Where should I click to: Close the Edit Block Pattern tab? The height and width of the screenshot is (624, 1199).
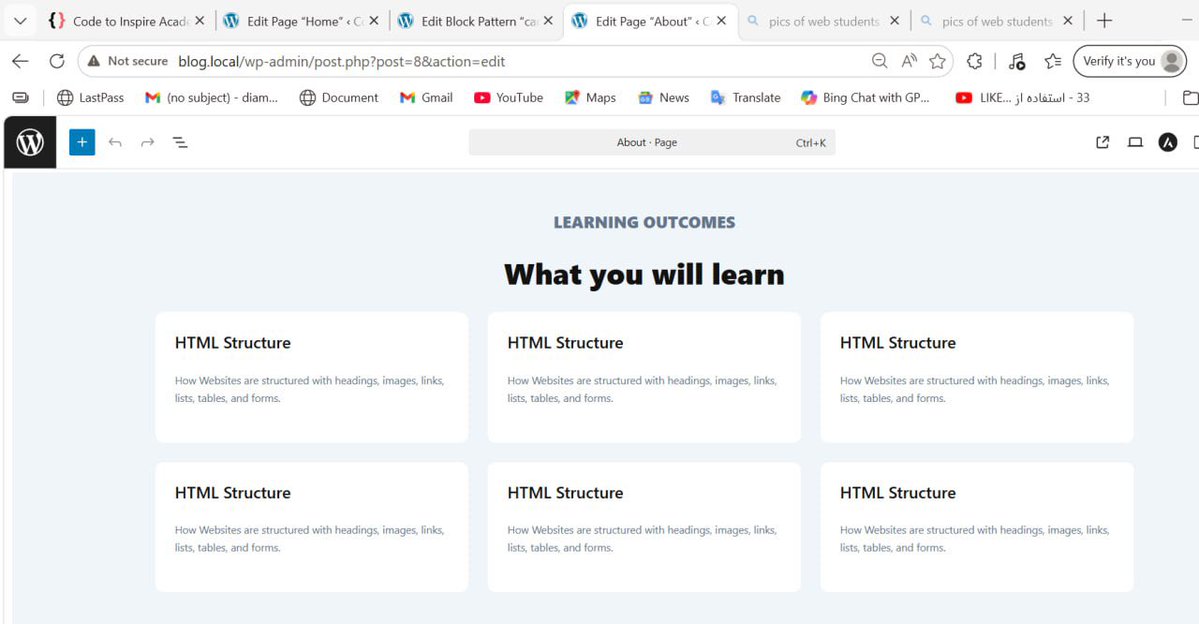pyautogui.click(x=548, y=21)
